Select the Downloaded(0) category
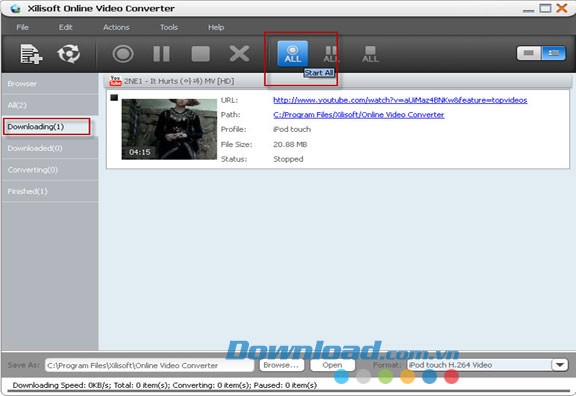 pyautogui.click(x=50, y=148)
